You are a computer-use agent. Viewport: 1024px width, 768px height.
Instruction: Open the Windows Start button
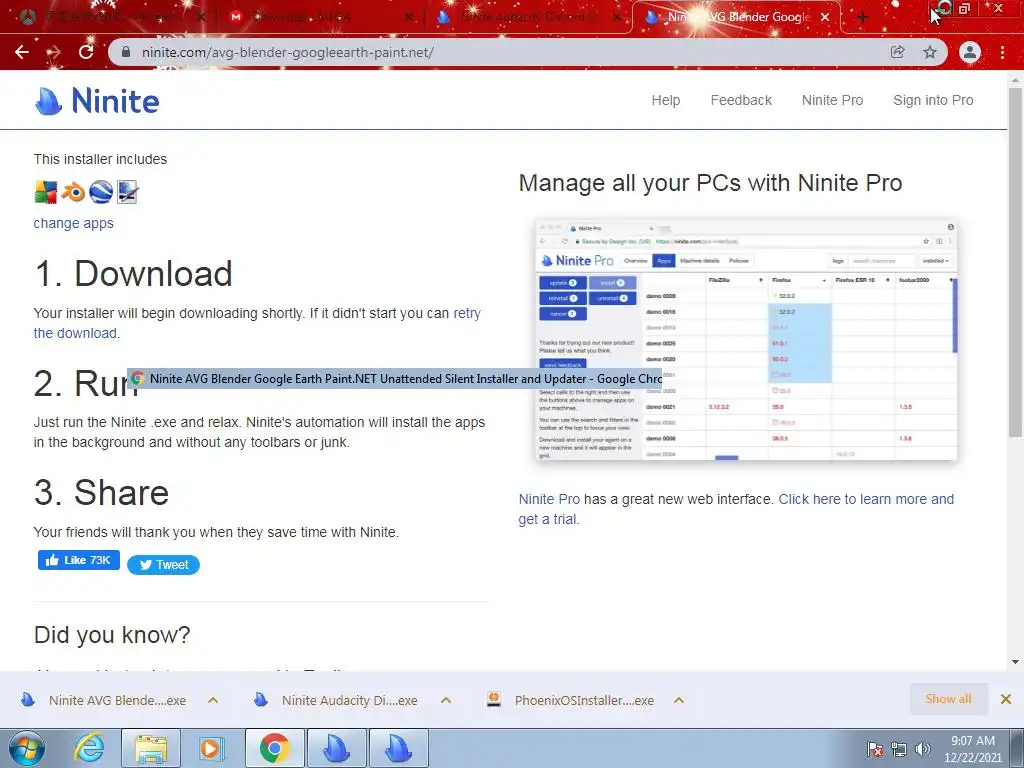[27, 748]
